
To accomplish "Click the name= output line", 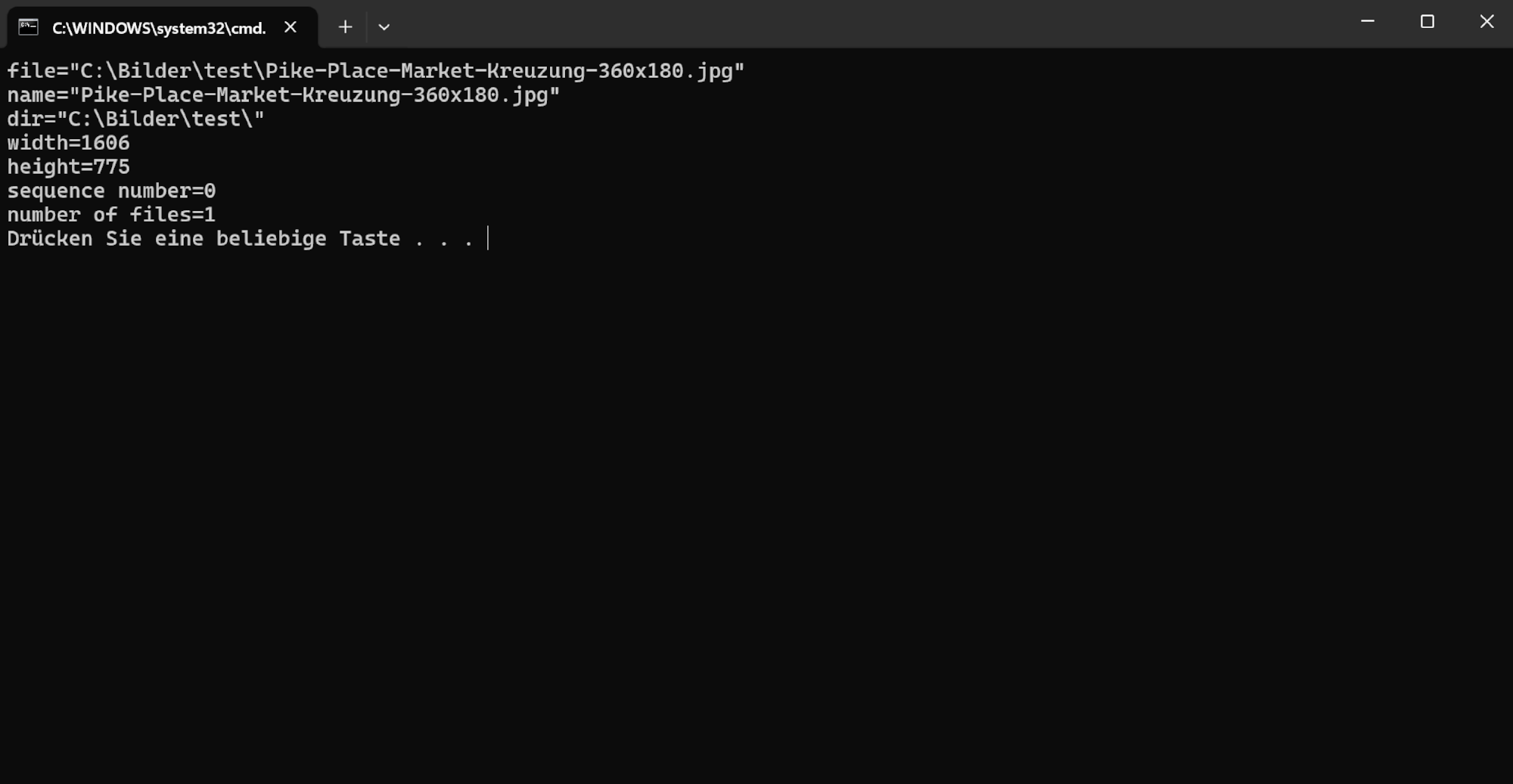I will [283, 95].
